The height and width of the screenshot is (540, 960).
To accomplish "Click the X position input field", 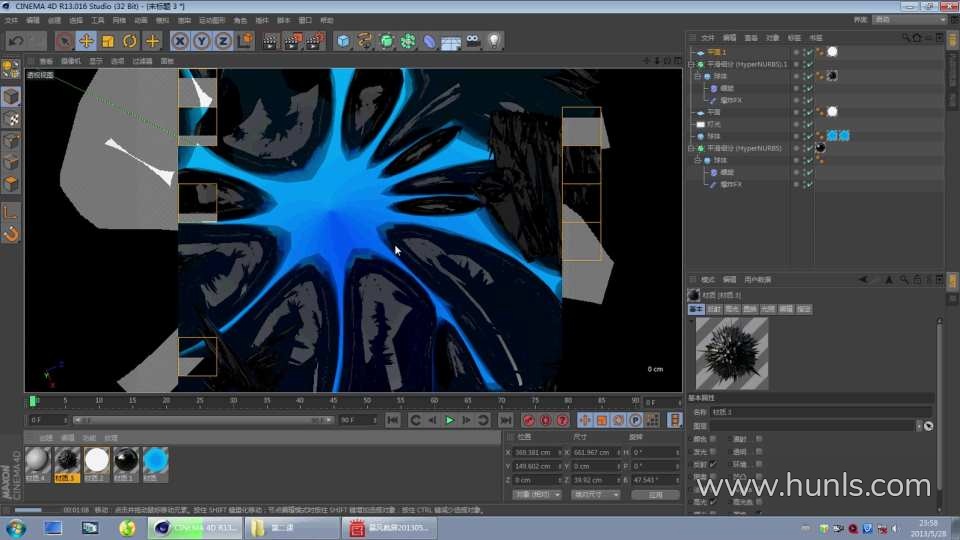I will pyautogui.click(x=535, y=452).
